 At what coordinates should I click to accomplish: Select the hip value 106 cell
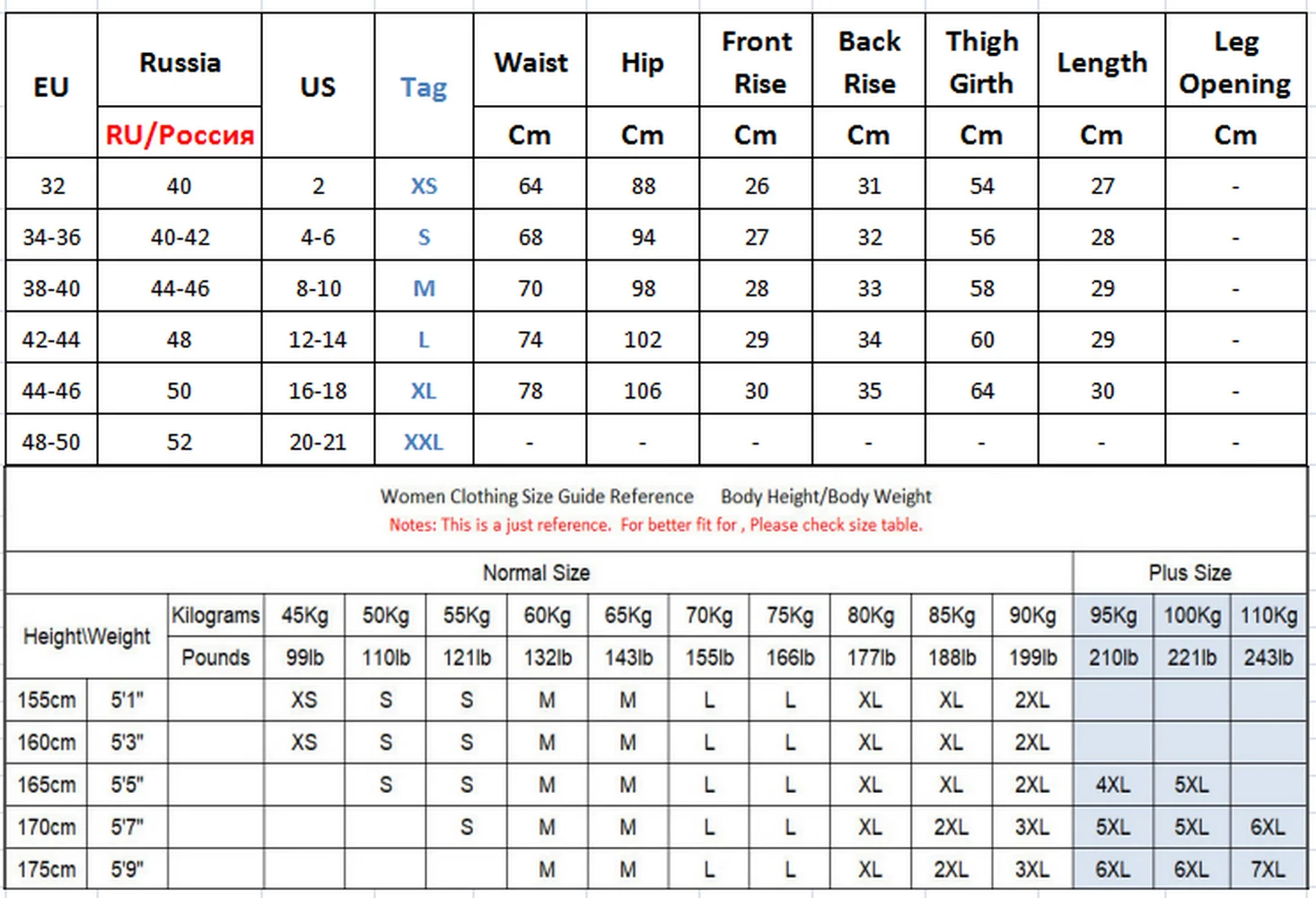tap(643, 391)
